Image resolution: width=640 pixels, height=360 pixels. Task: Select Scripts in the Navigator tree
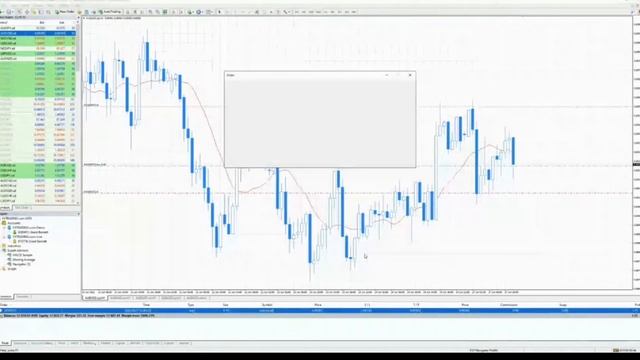pyautogui.click(x=12, y=269)
